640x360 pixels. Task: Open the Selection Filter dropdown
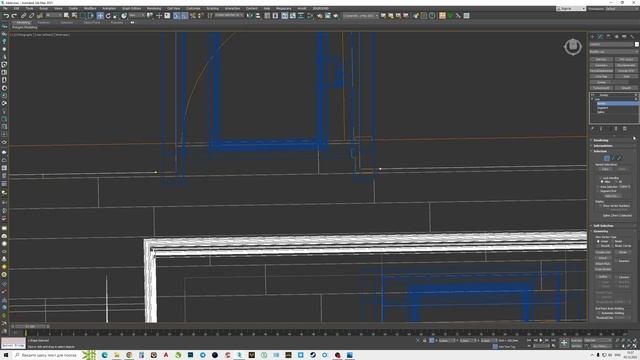(53, 16)
